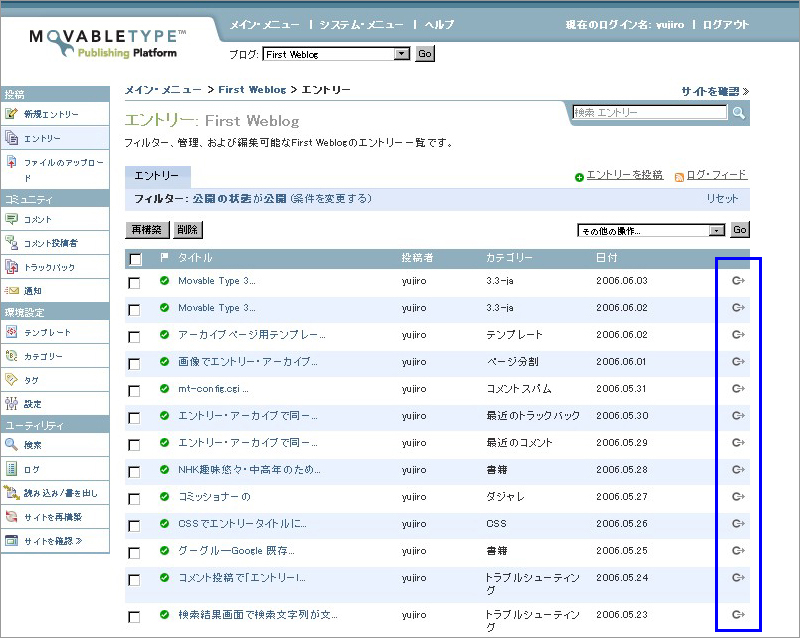Check the box for the コミッショナーの entry
This screenshot has width=800, height=638.
coord(134,499)
